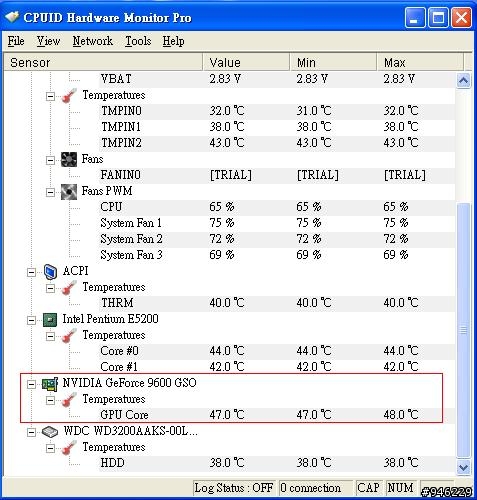Image resolution: width=477 pixels, height=500 pixels.
Task: Click the scrollbar up arrow
Action: point(464,80)
